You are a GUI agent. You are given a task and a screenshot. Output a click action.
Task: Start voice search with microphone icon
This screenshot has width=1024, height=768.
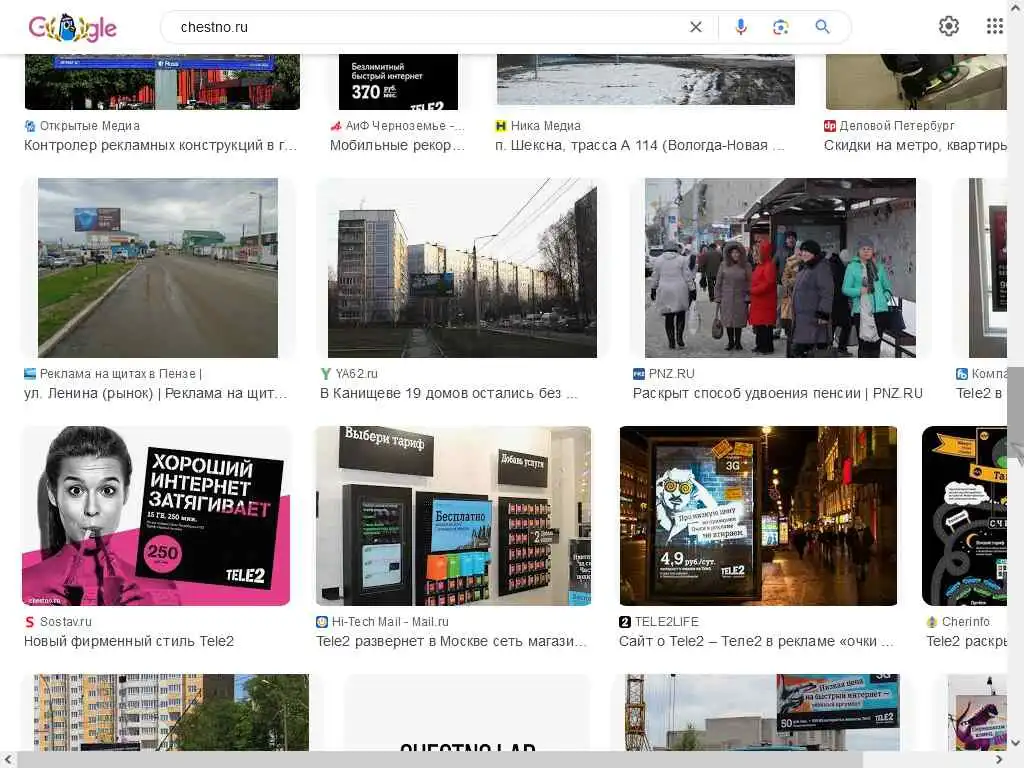[x=741, y=27]
